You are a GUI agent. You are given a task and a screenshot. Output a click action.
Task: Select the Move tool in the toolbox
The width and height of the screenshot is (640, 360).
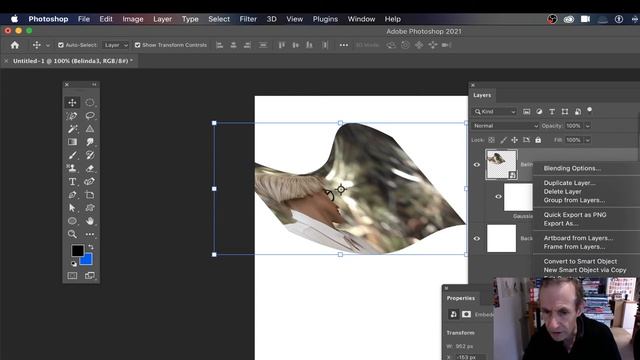(x=72, y=102)
